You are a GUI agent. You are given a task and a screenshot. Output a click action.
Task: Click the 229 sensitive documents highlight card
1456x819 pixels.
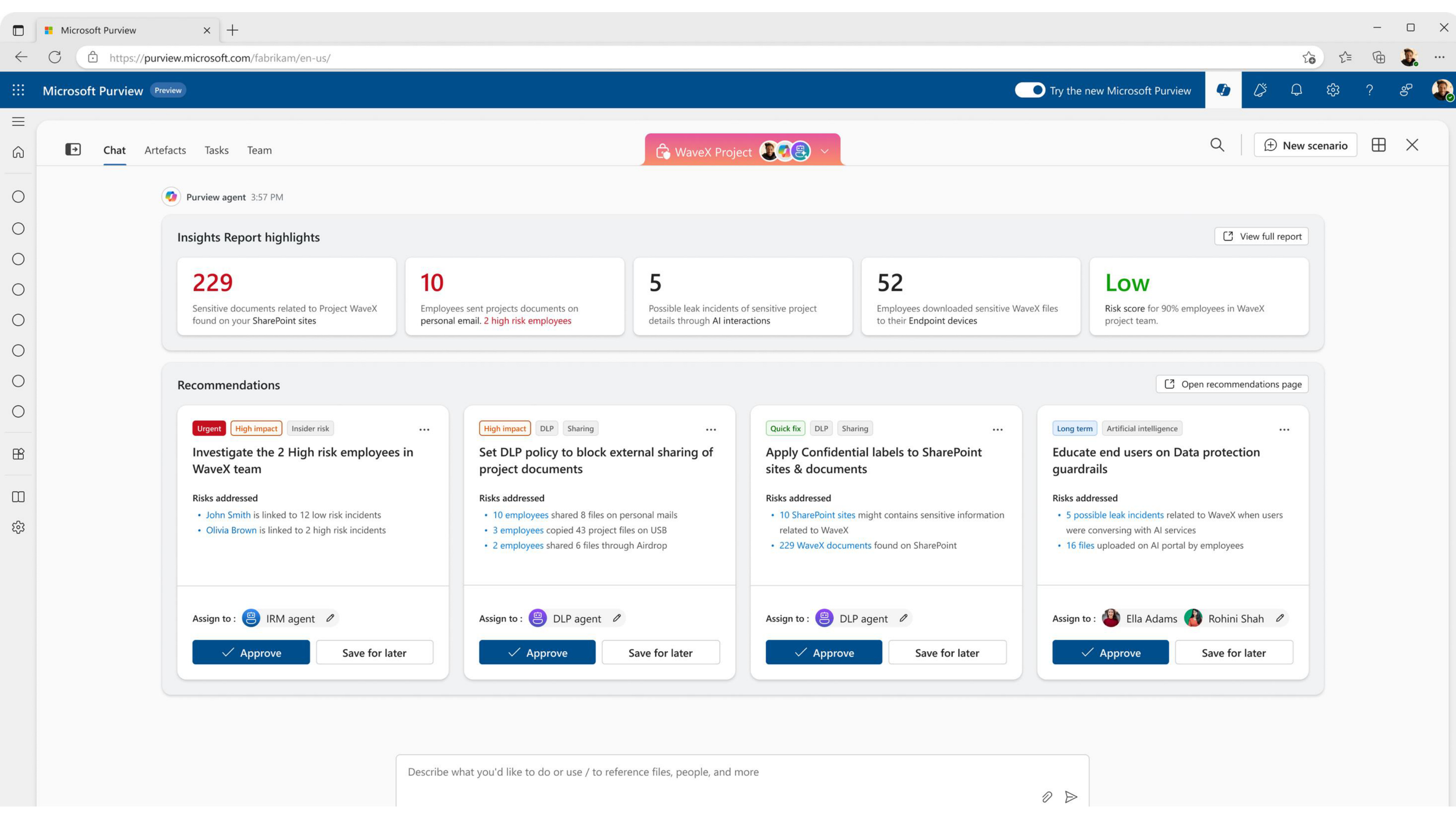[x=287, y=296]
